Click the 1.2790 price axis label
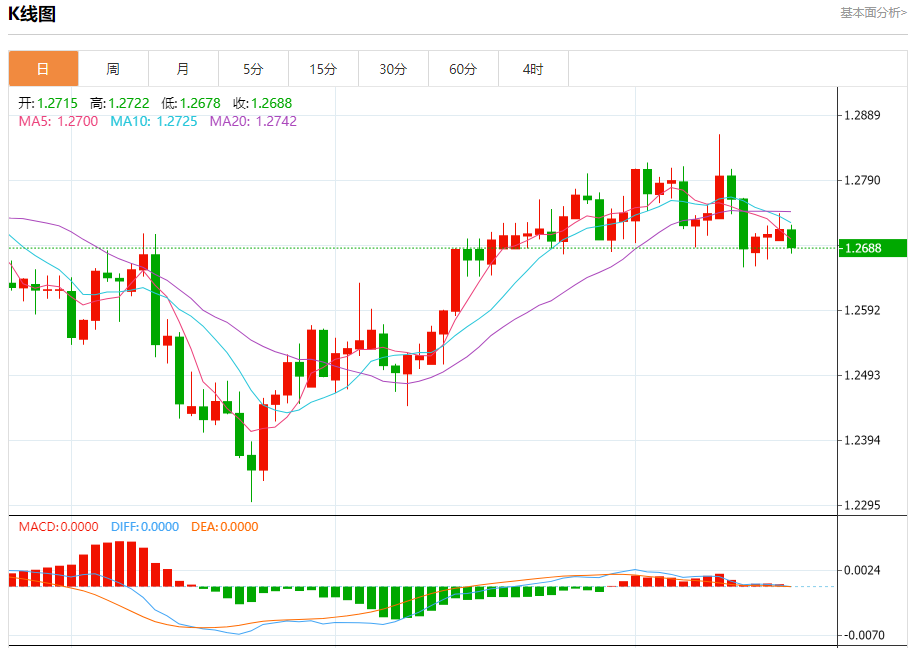914x648 pixels. [862, 181]
